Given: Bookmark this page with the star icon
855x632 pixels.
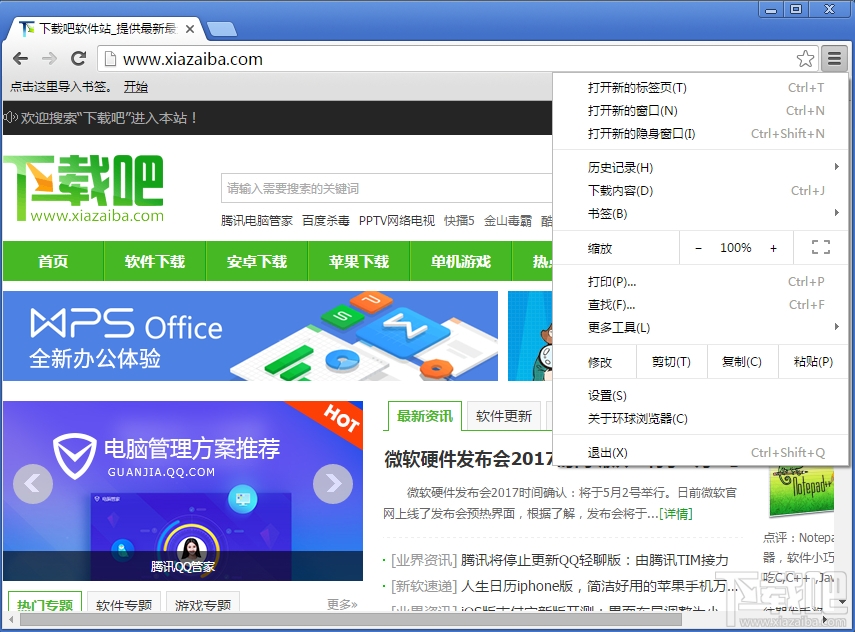Looking at the screenshot, I should click(806, 59).
